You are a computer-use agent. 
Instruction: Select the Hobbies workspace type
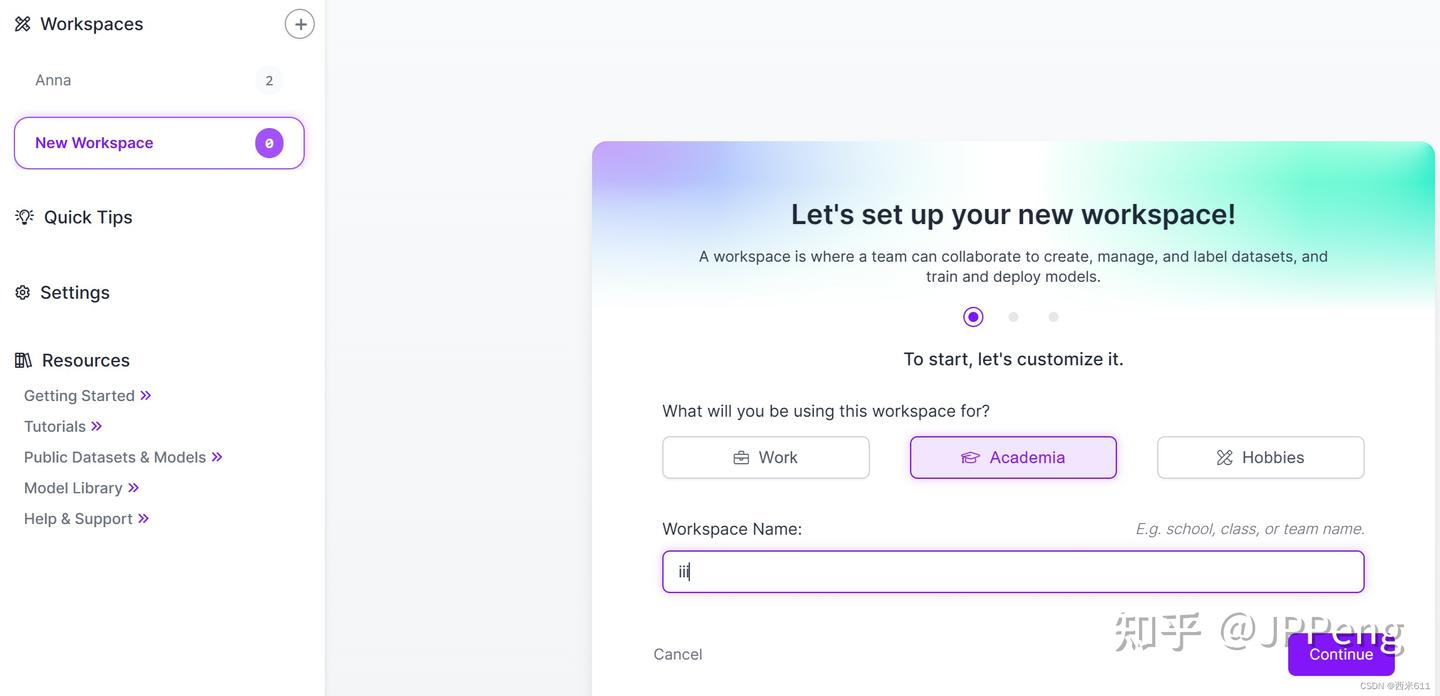[x=1260, y=458]
